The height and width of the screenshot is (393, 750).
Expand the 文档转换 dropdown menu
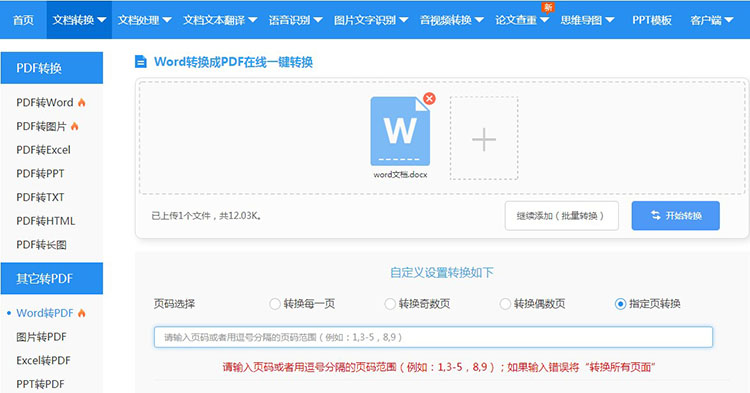(79, 20)
